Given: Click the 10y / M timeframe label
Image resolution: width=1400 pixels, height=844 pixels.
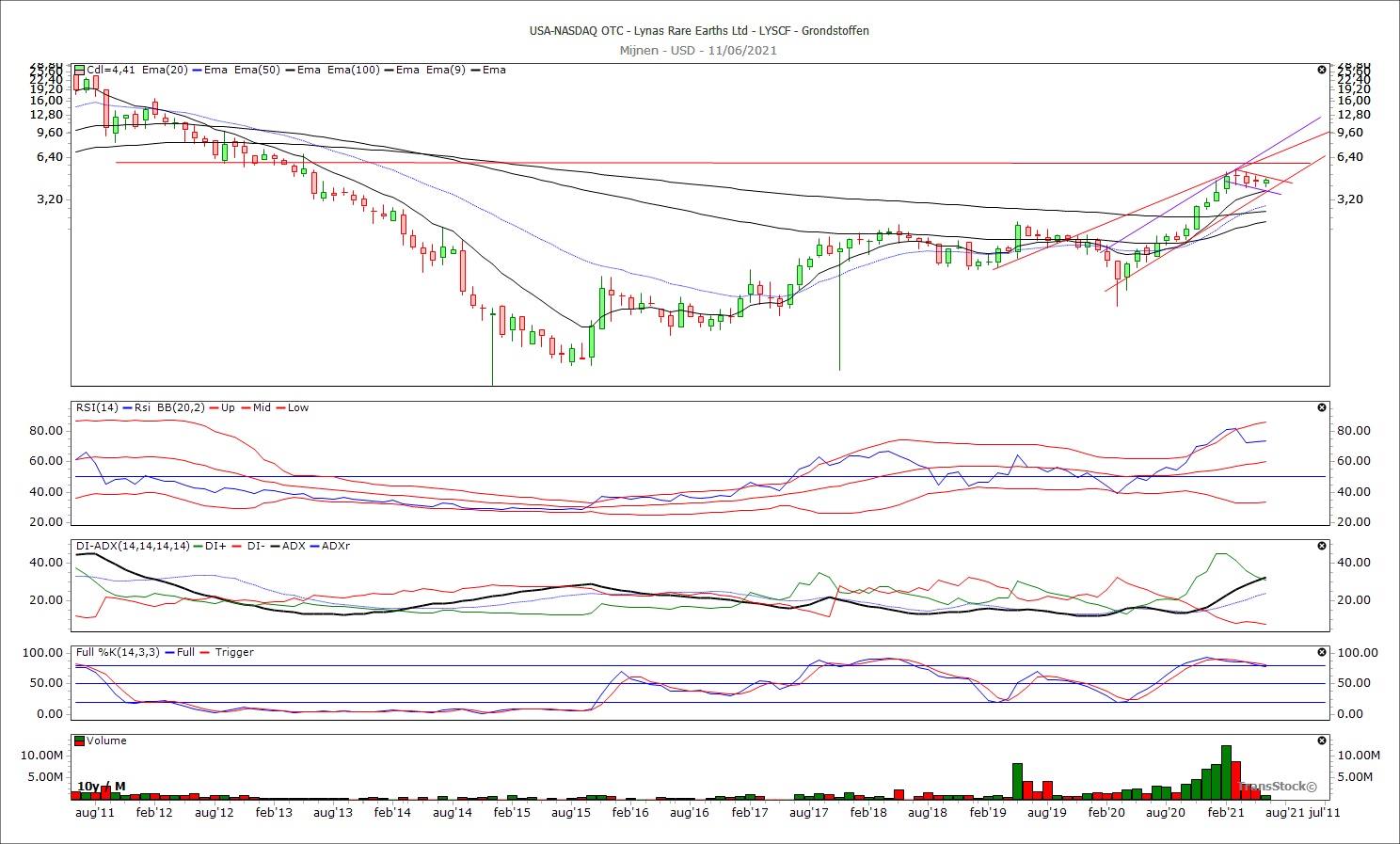Looking at the screenshot, I should point(101,787).
